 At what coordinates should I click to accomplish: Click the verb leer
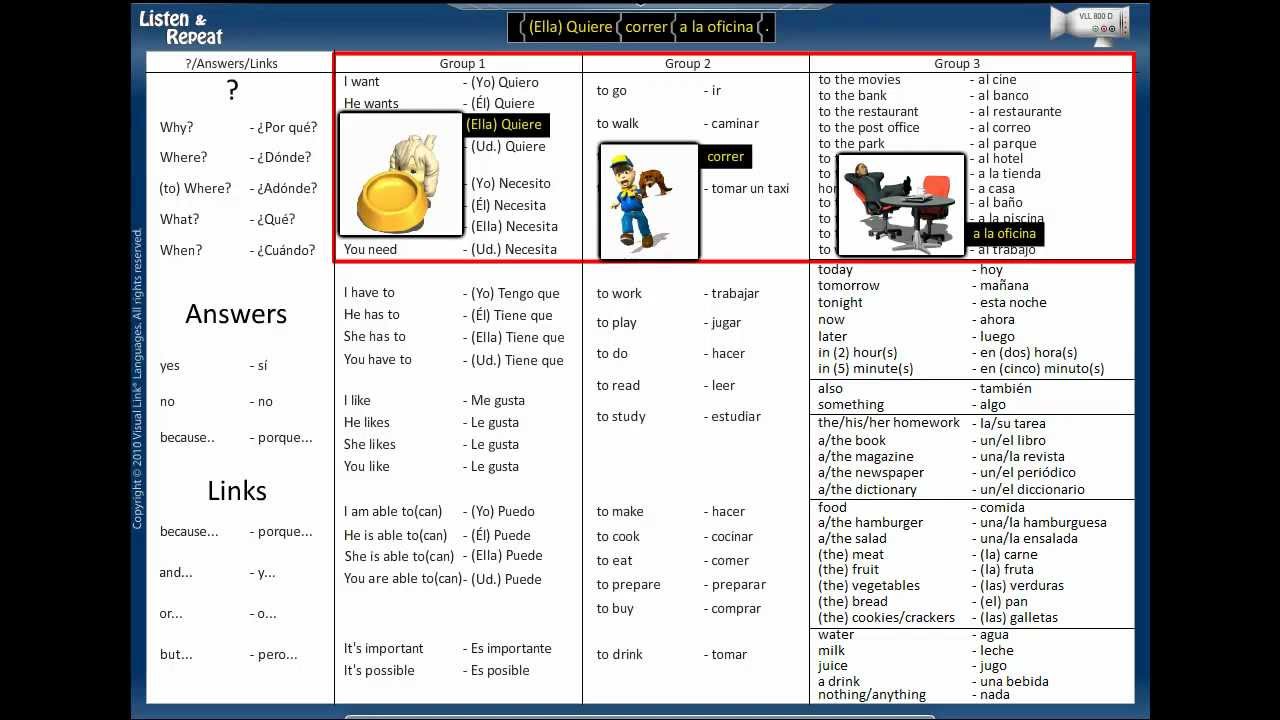tap(723, 386)
